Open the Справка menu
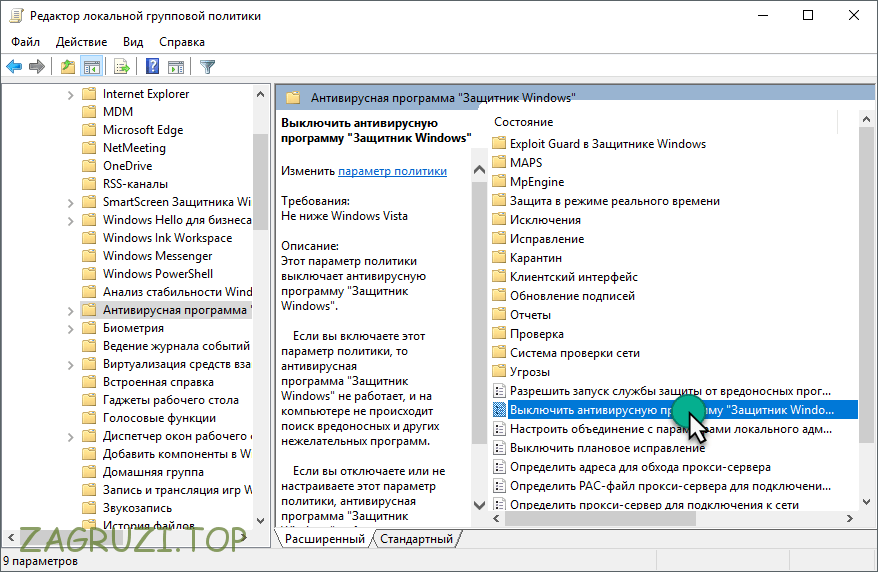This screenshot has width=878, height=572. (x=181, y=42)
